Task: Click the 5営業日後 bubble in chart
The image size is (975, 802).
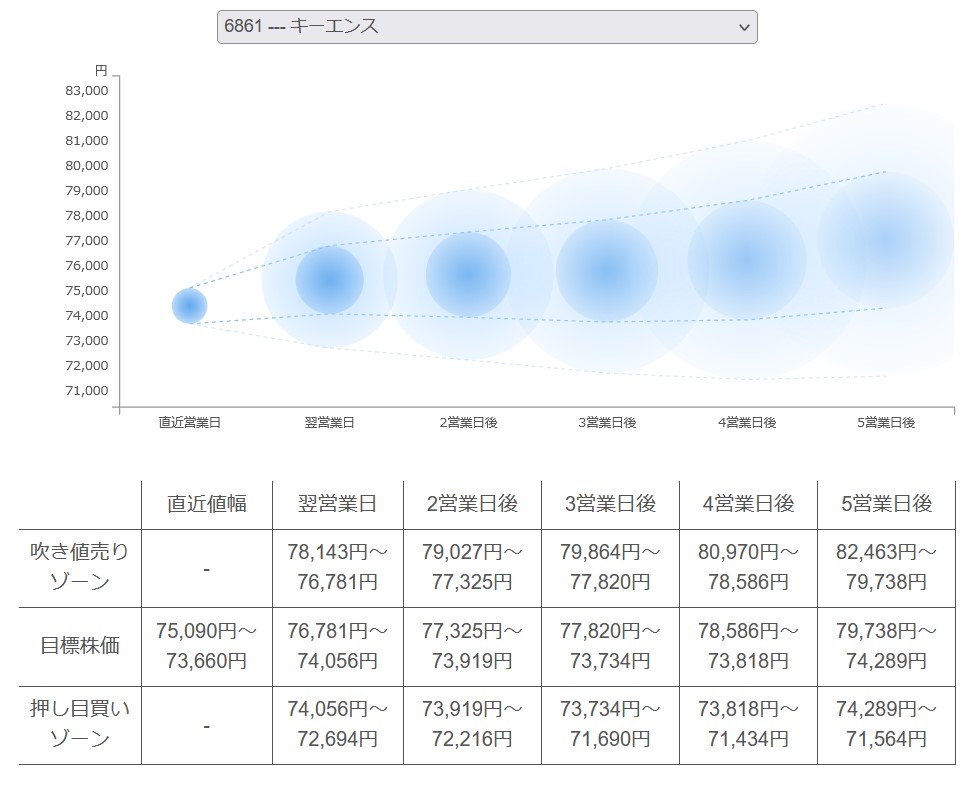Action: click(885, 239)
